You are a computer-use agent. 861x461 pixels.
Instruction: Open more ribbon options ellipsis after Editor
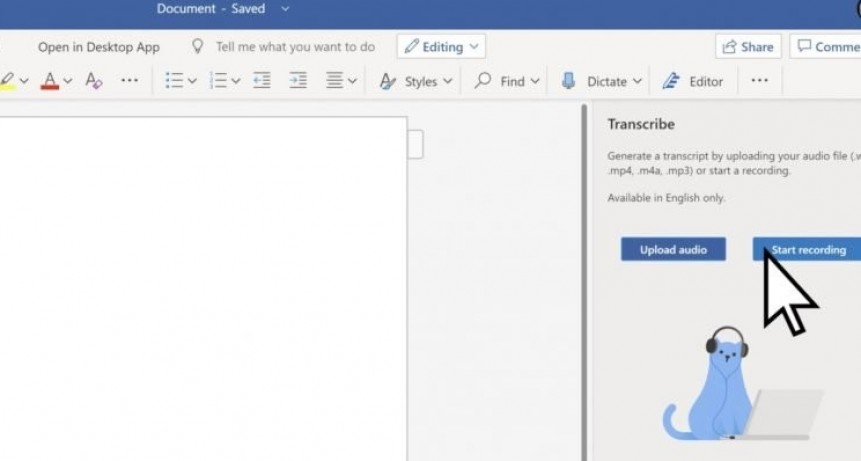(759, 81)
